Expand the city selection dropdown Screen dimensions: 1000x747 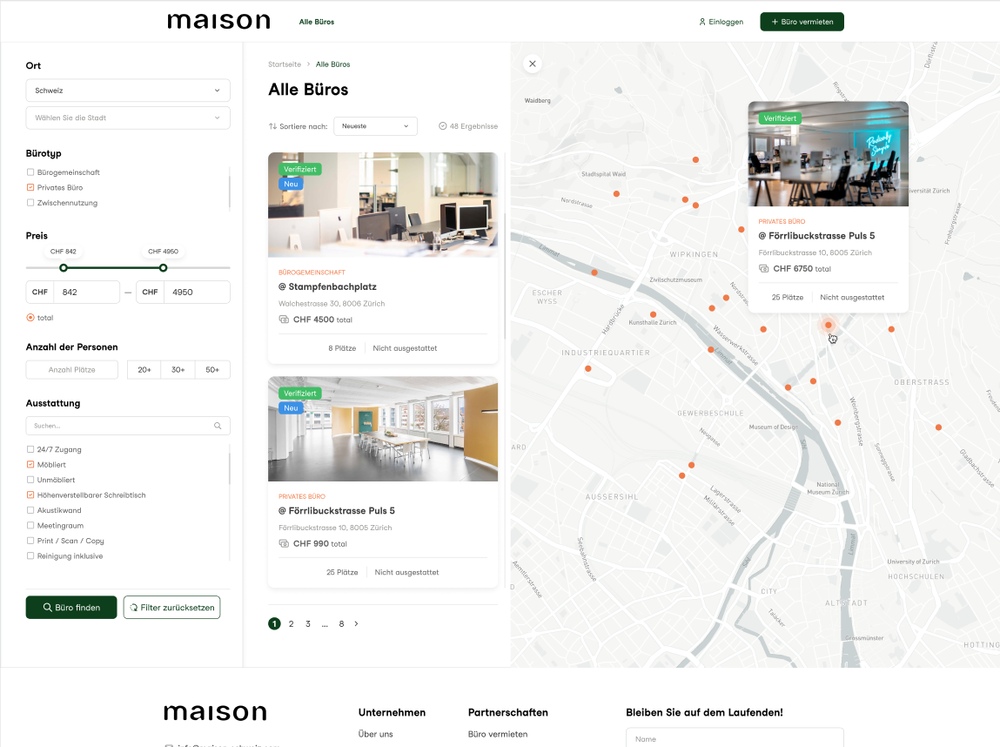tap(128, 118)
